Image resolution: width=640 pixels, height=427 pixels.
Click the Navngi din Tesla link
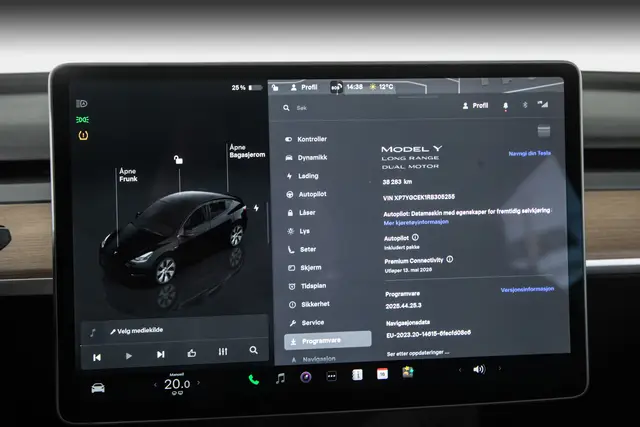tap(529, 153)
